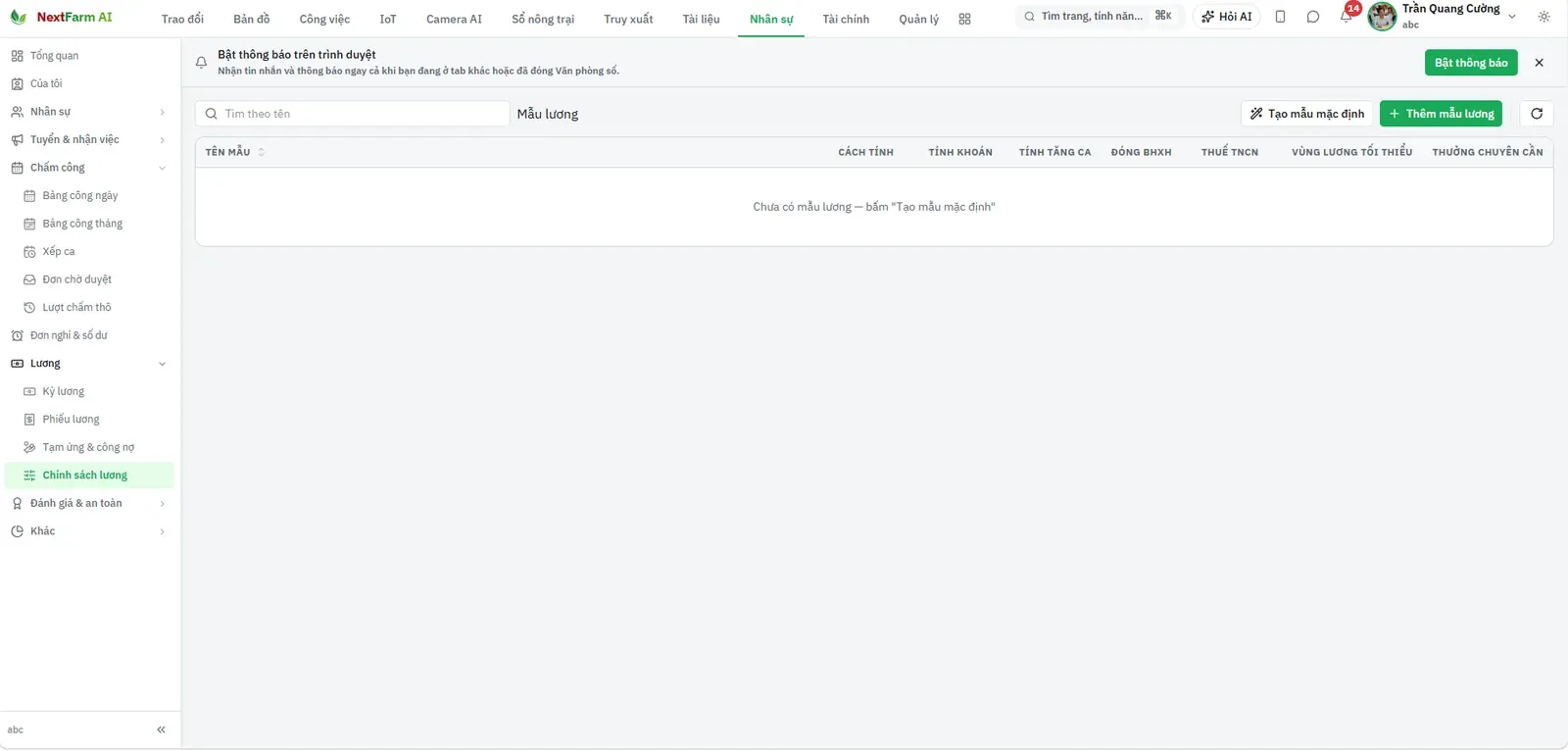Switch to the Sổ nông trại tab
The width and height of the screenshot is (1568, 751).
pyautogui.click(x=543, y=19)
